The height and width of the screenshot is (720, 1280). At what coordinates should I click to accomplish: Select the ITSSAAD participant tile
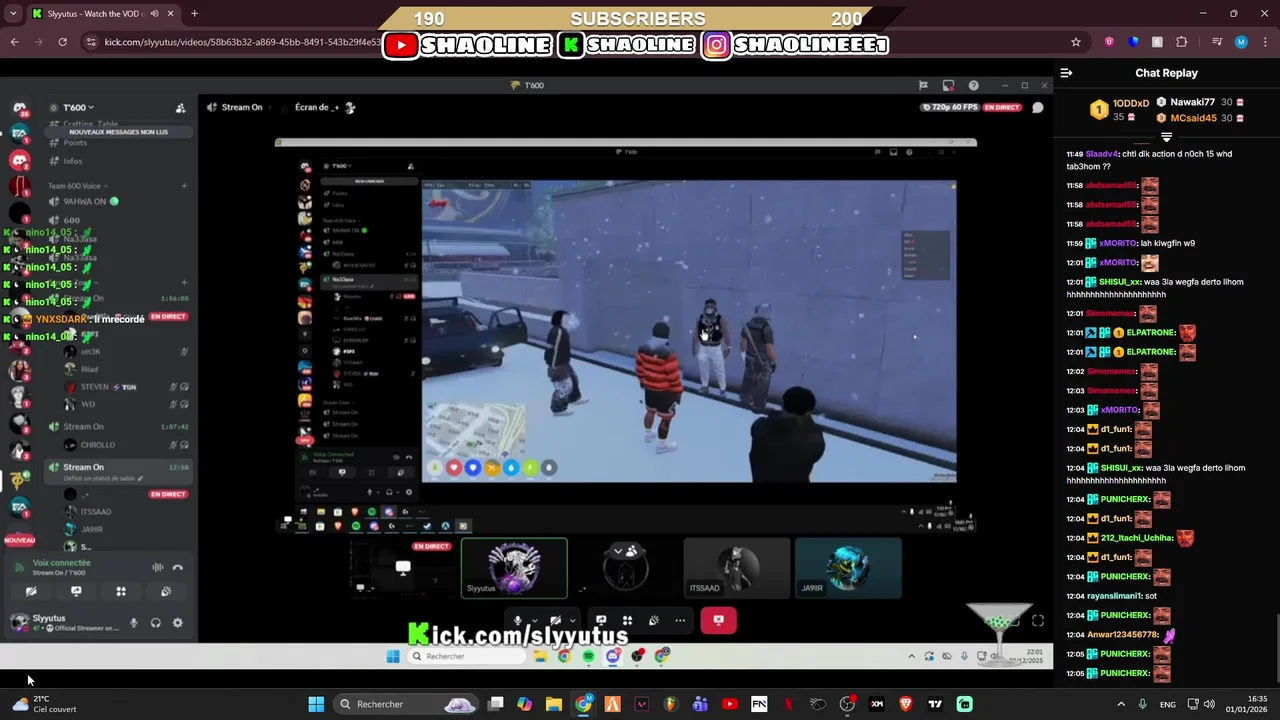pos(737,568)
